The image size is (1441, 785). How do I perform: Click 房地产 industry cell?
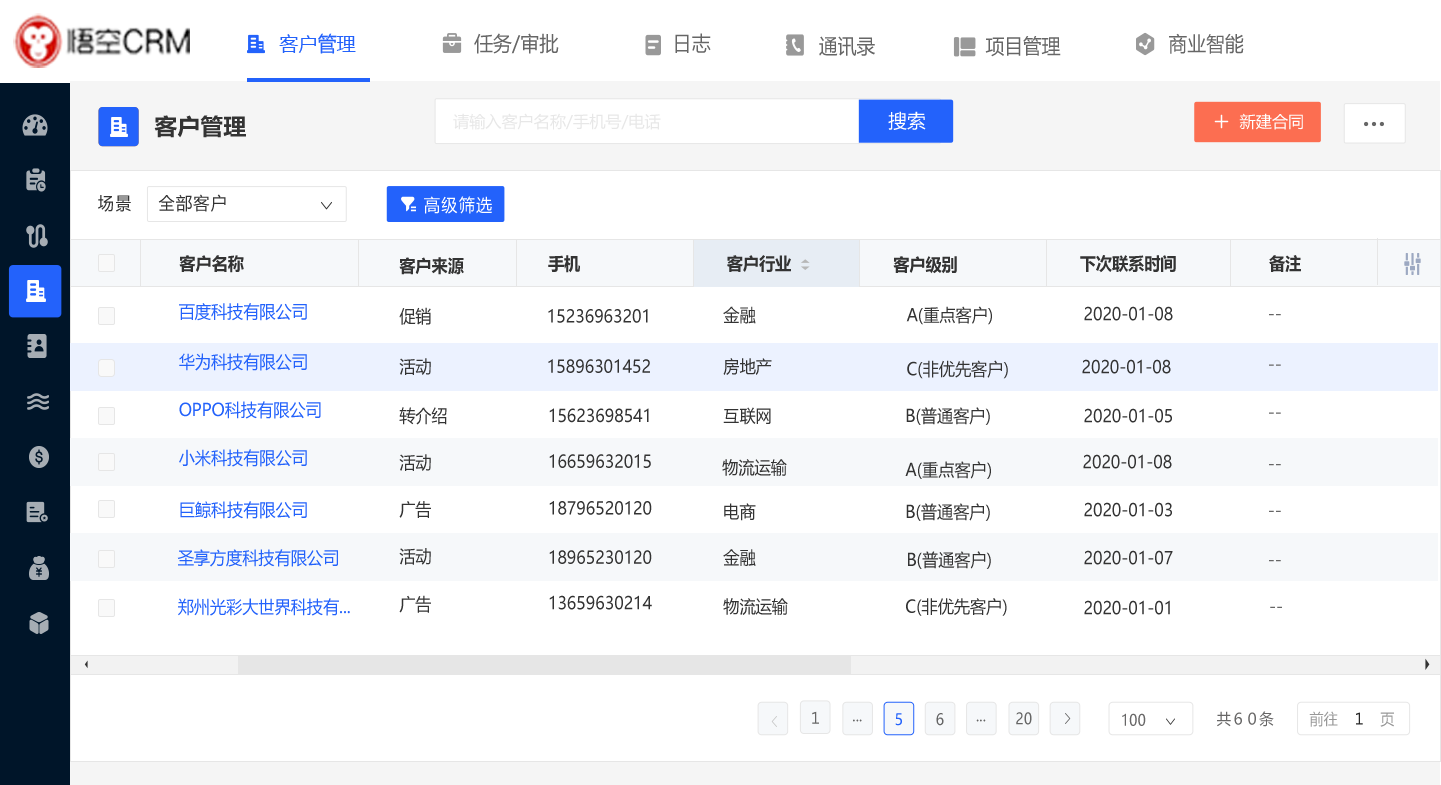(747, 366)
